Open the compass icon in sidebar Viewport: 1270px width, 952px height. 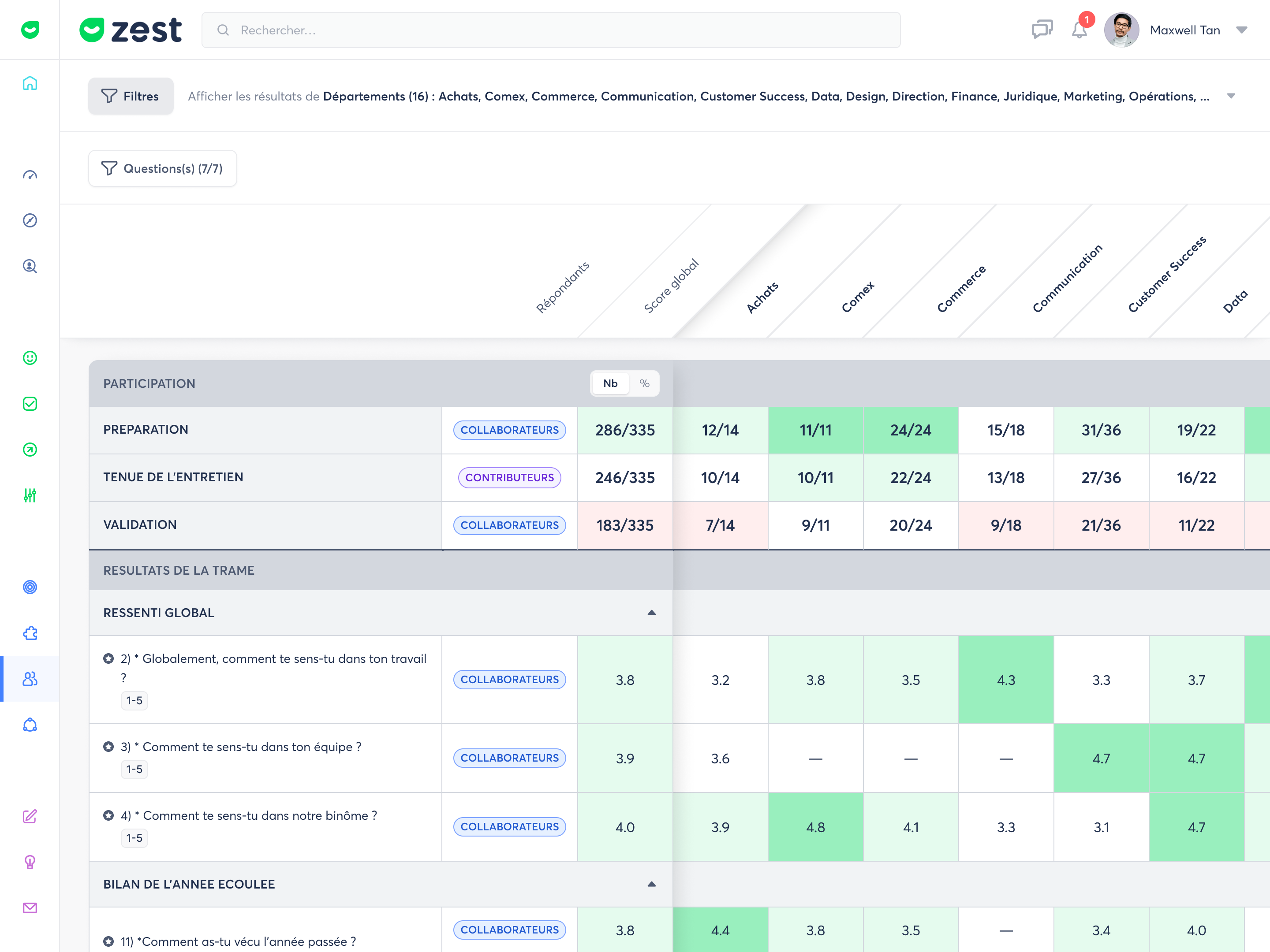30,220
